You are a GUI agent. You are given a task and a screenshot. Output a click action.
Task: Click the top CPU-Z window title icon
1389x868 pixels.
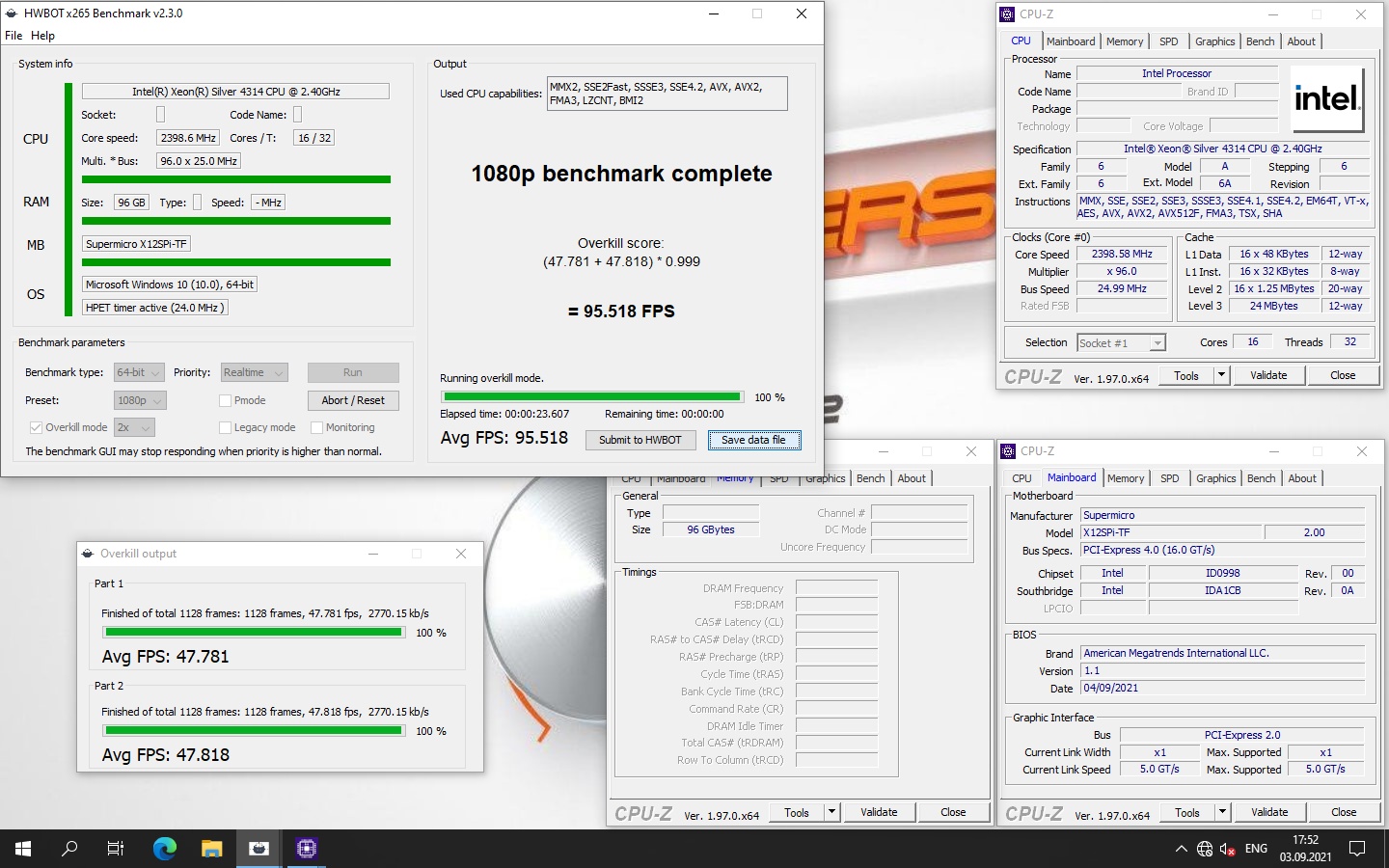point(1008,14)
